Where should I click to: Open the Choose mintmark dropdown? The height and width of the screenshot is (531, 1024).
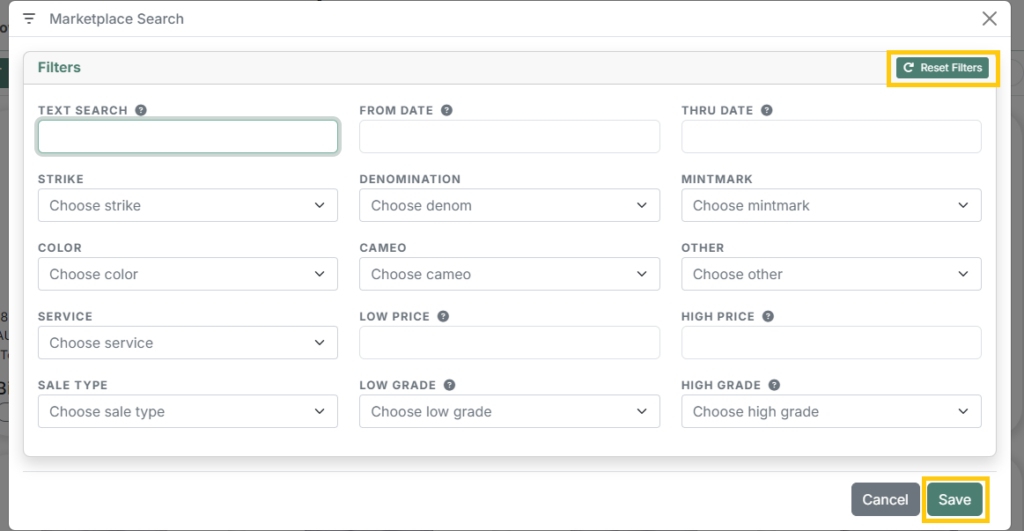831,205
